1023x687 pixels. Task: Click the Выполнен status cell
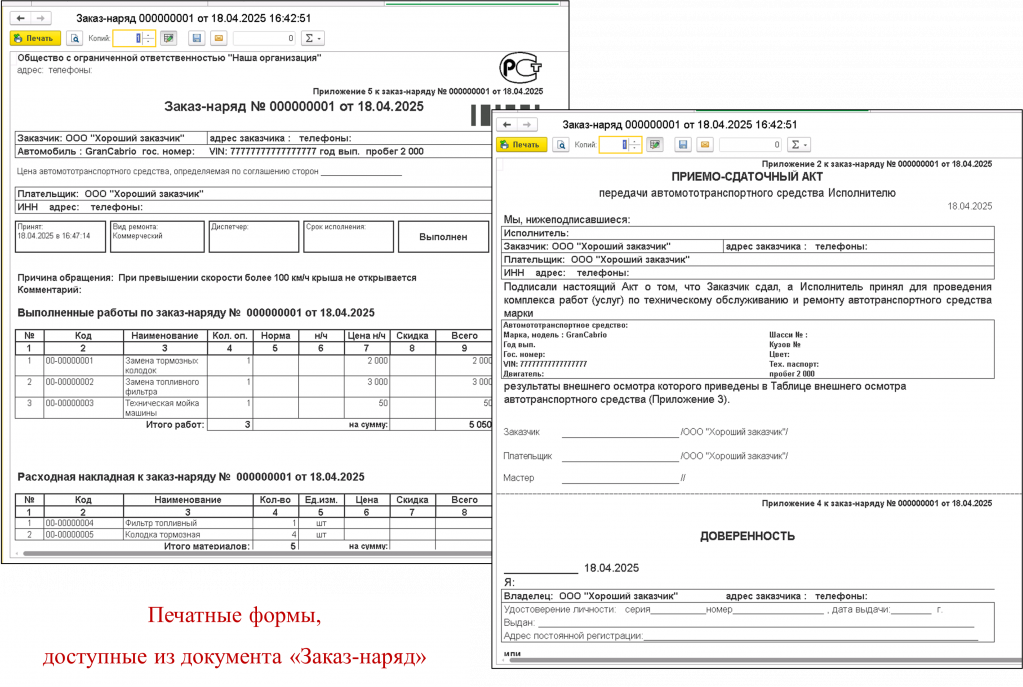pos(443,237)
